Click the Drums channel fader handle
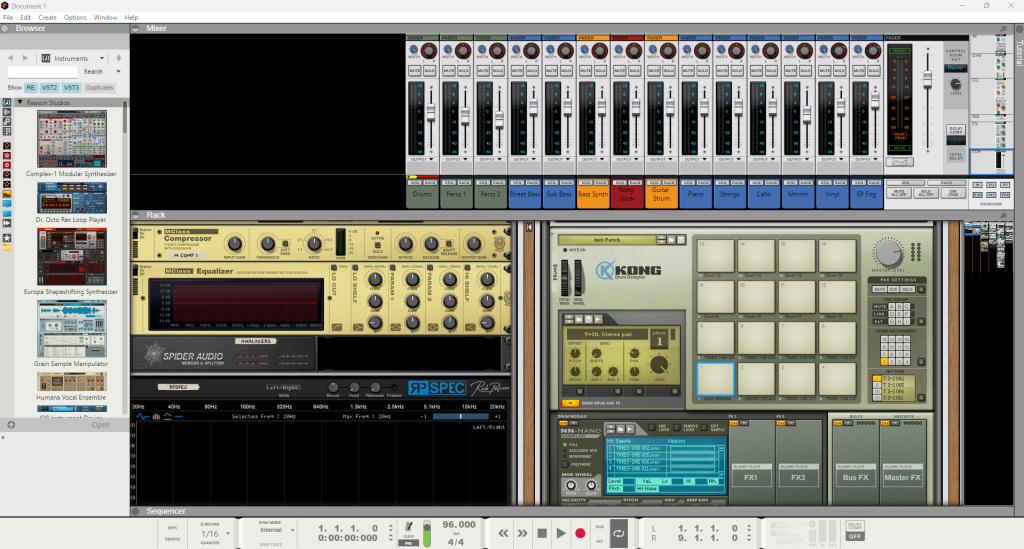 431,112
